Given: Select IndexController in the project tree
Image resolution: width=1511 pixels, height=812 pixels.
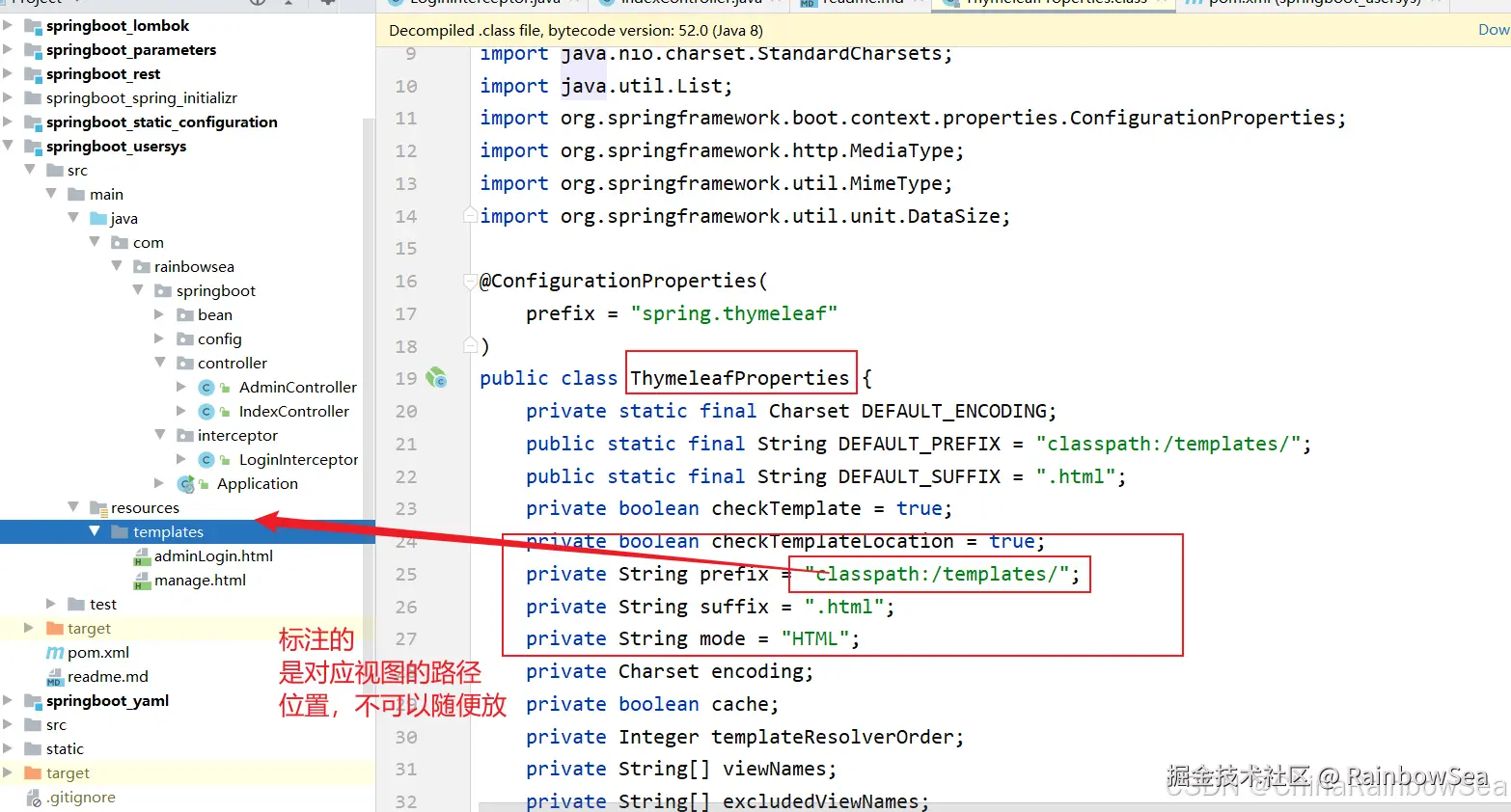Looking at the screenshot, I should [294, 412].
